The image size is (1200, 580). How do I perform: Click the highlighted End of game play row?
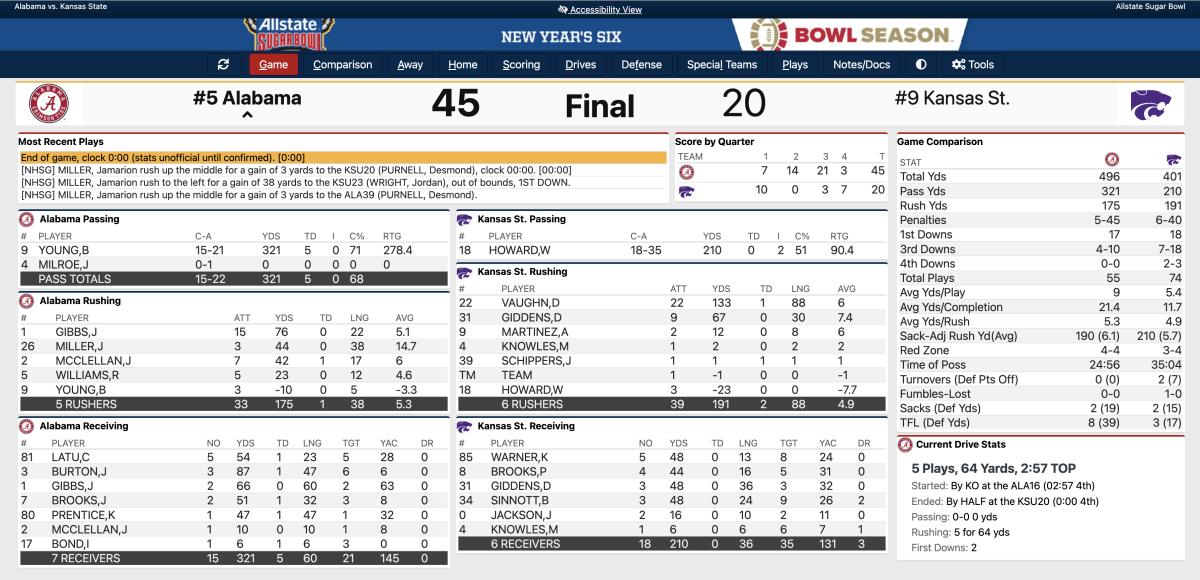343,158
